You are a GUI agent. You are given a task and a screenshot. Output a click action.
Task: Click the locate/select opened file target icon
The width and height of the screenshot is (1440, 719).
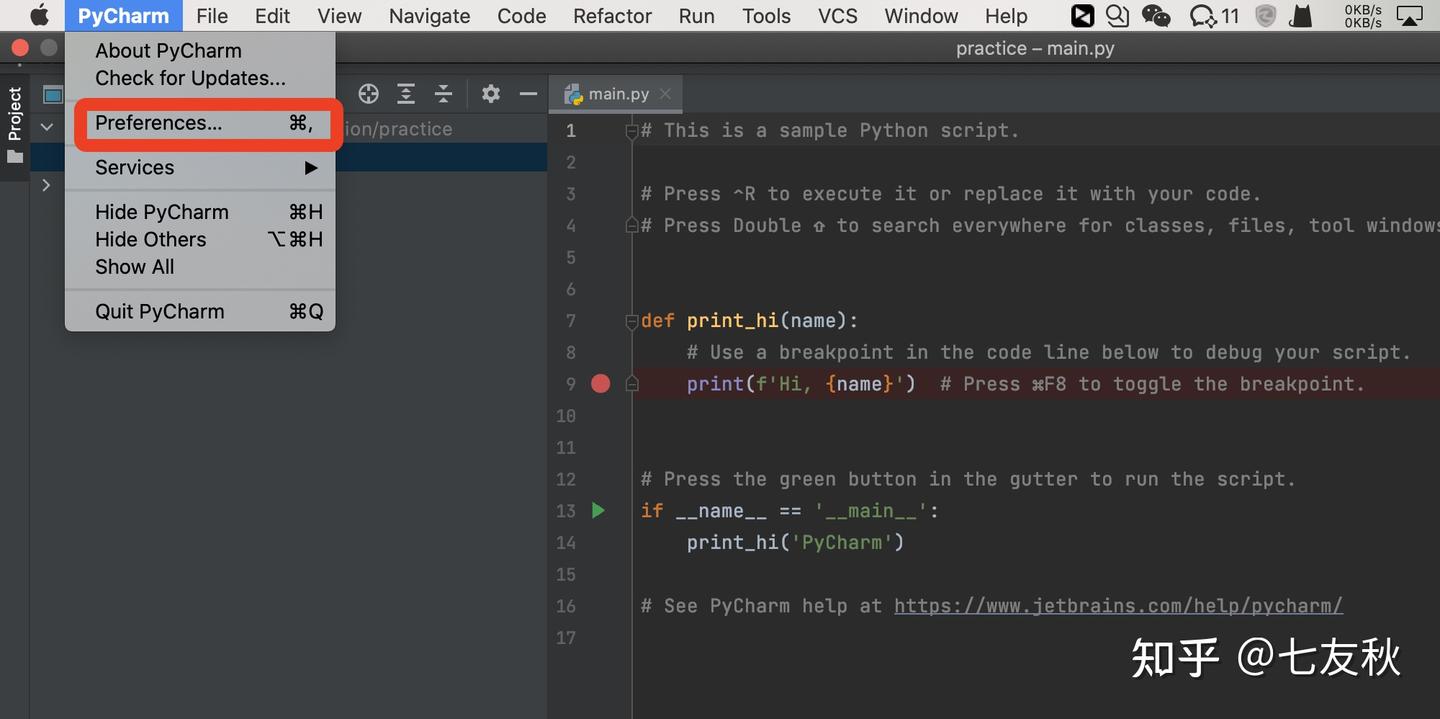pos(369,94)
